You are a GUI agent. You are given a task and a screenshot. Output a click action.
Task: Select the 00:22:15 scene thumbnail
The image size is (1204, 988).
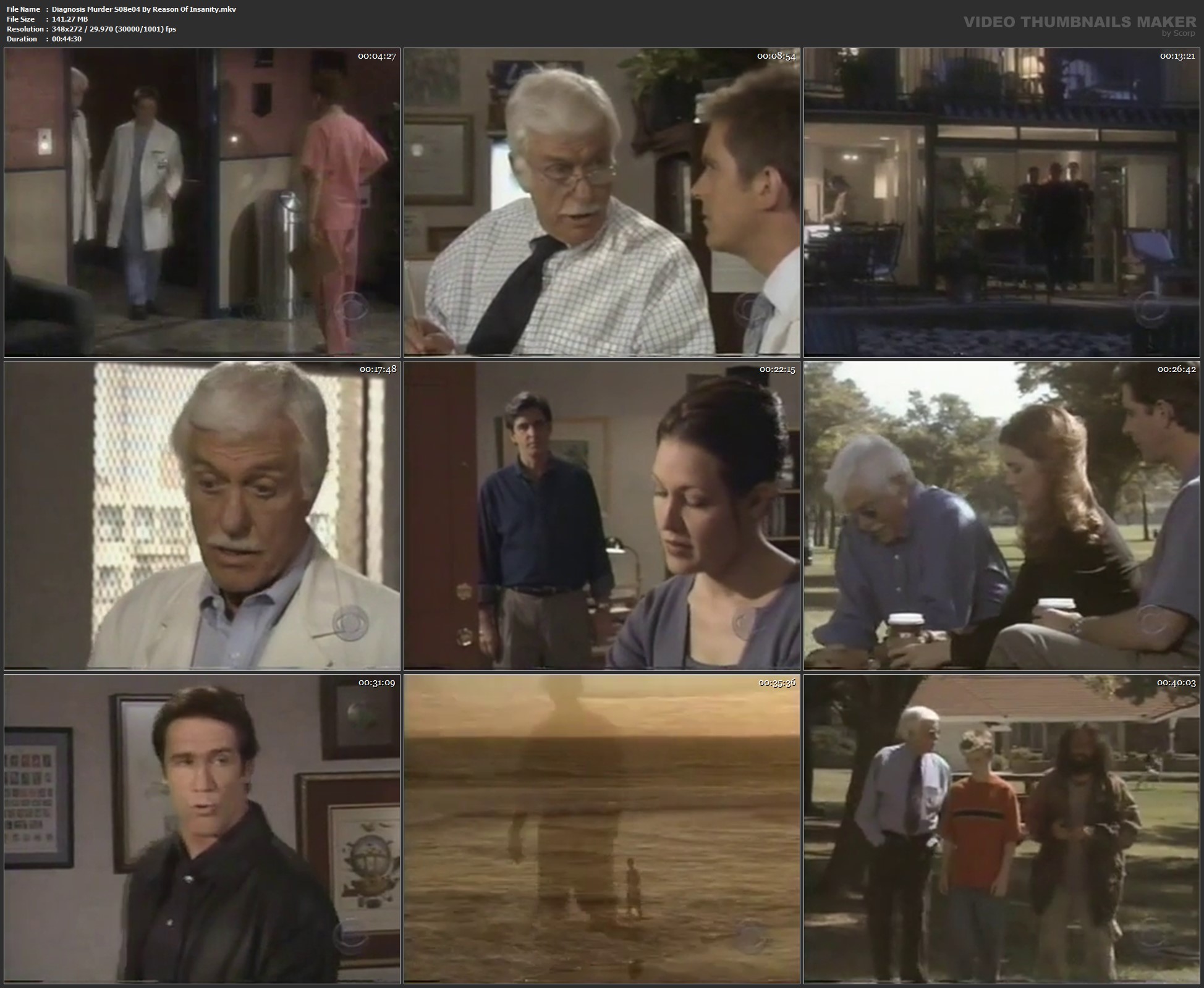602,516
